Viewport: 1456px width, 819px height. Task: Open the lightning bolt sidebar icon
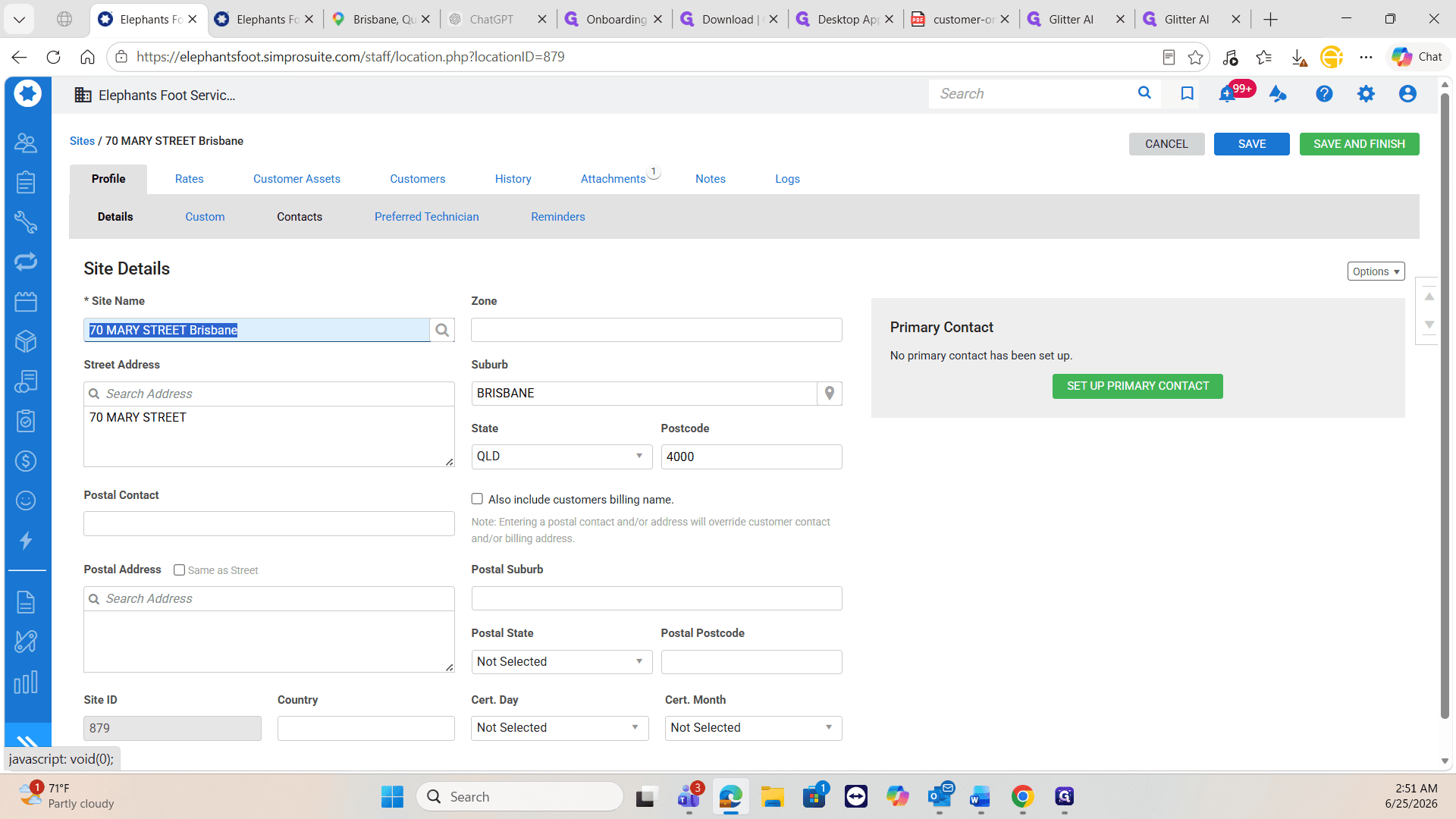coord(26,540)
